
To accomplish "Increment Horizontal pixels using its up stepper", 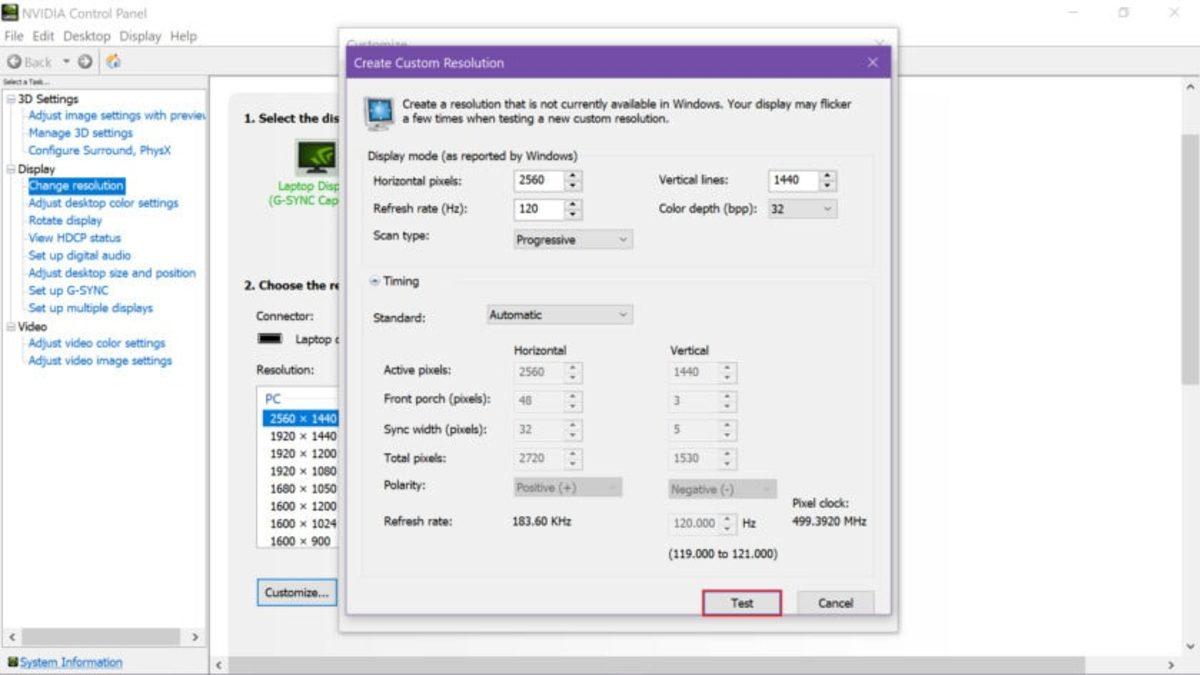I will pos(573,175).
